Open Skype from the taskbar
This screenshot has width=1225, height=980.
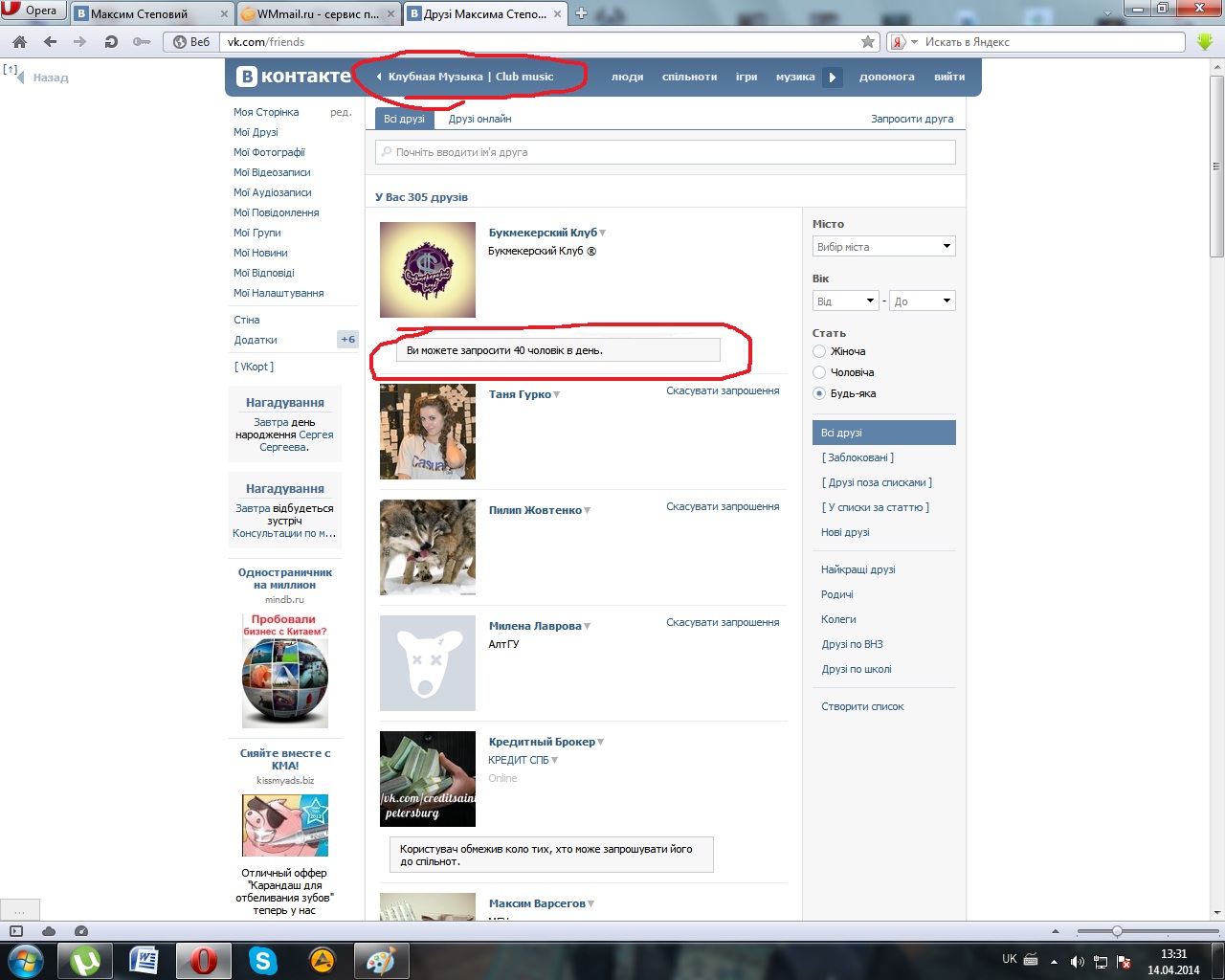pos(262,960)
